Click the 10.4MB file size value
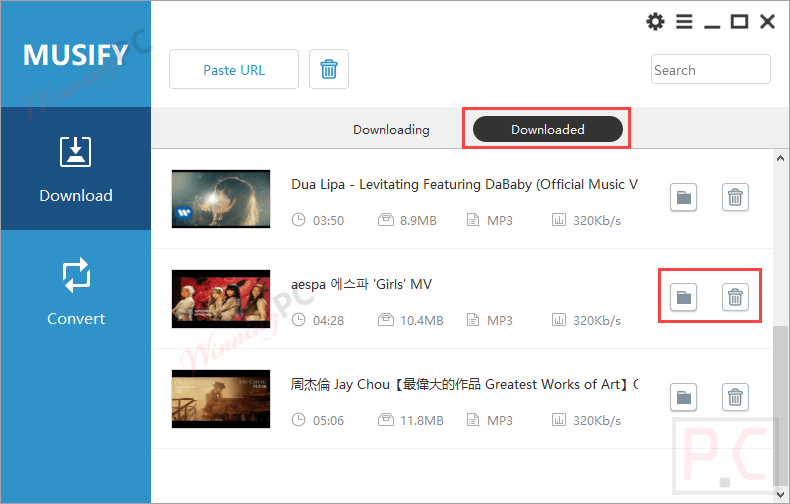 tap(422, 321)
